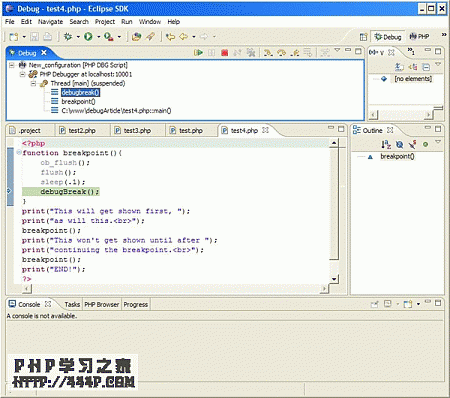Open the Debug launch dropdown arrow

[x=78, y=37]
